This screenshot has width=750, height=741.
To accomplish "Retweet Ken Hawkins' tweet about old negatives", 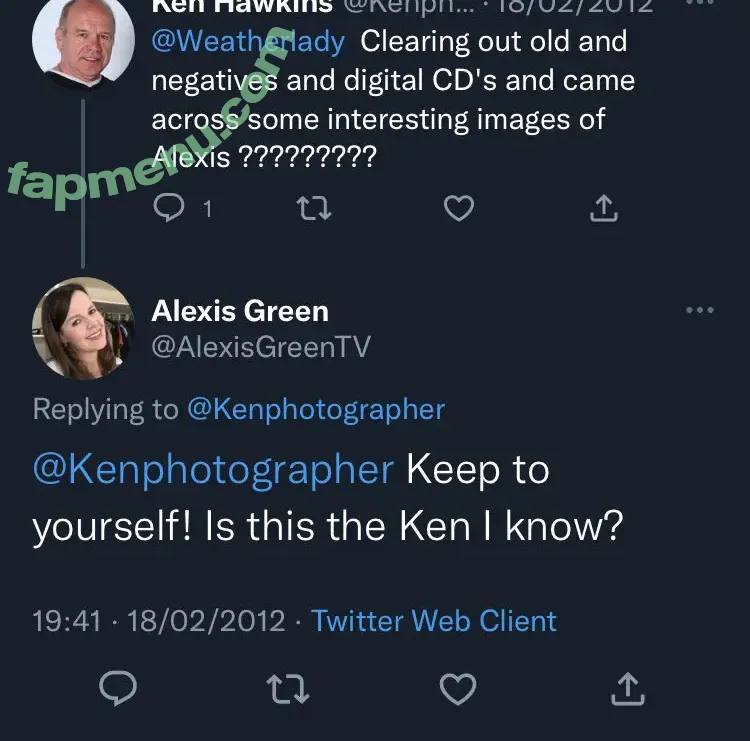I will click(x=314, y=208).
